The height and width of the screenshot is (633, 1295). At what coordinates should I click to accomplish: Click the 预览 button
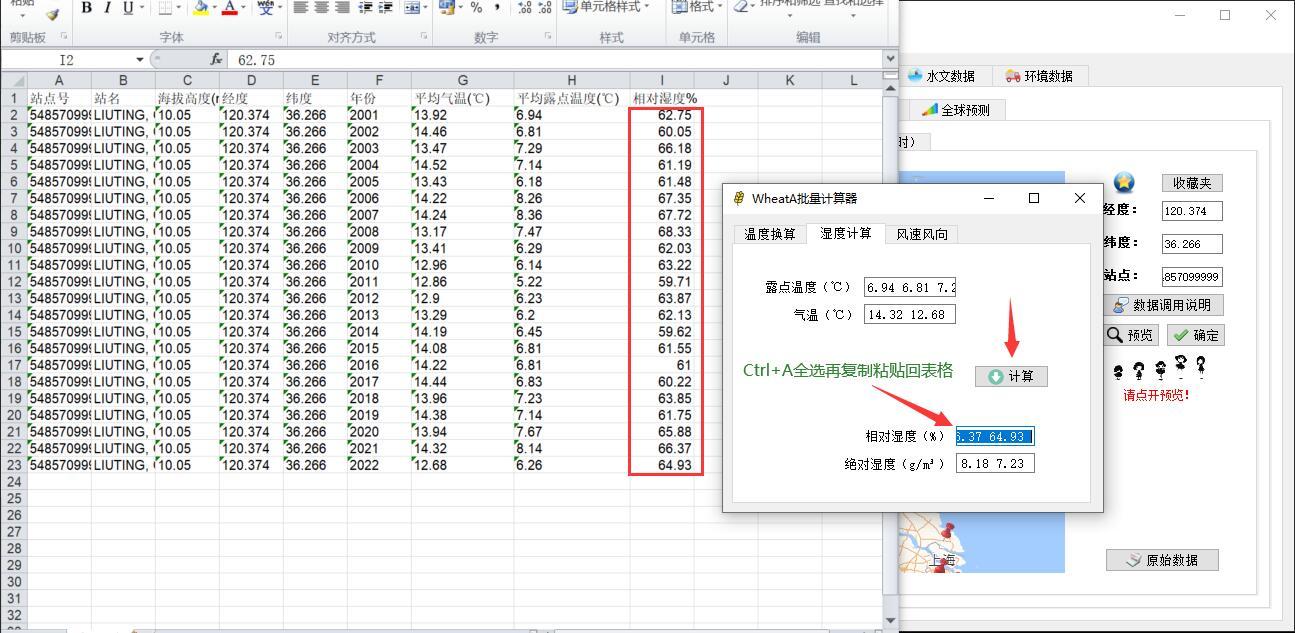pyautogui.click(x=1130, y=335)
